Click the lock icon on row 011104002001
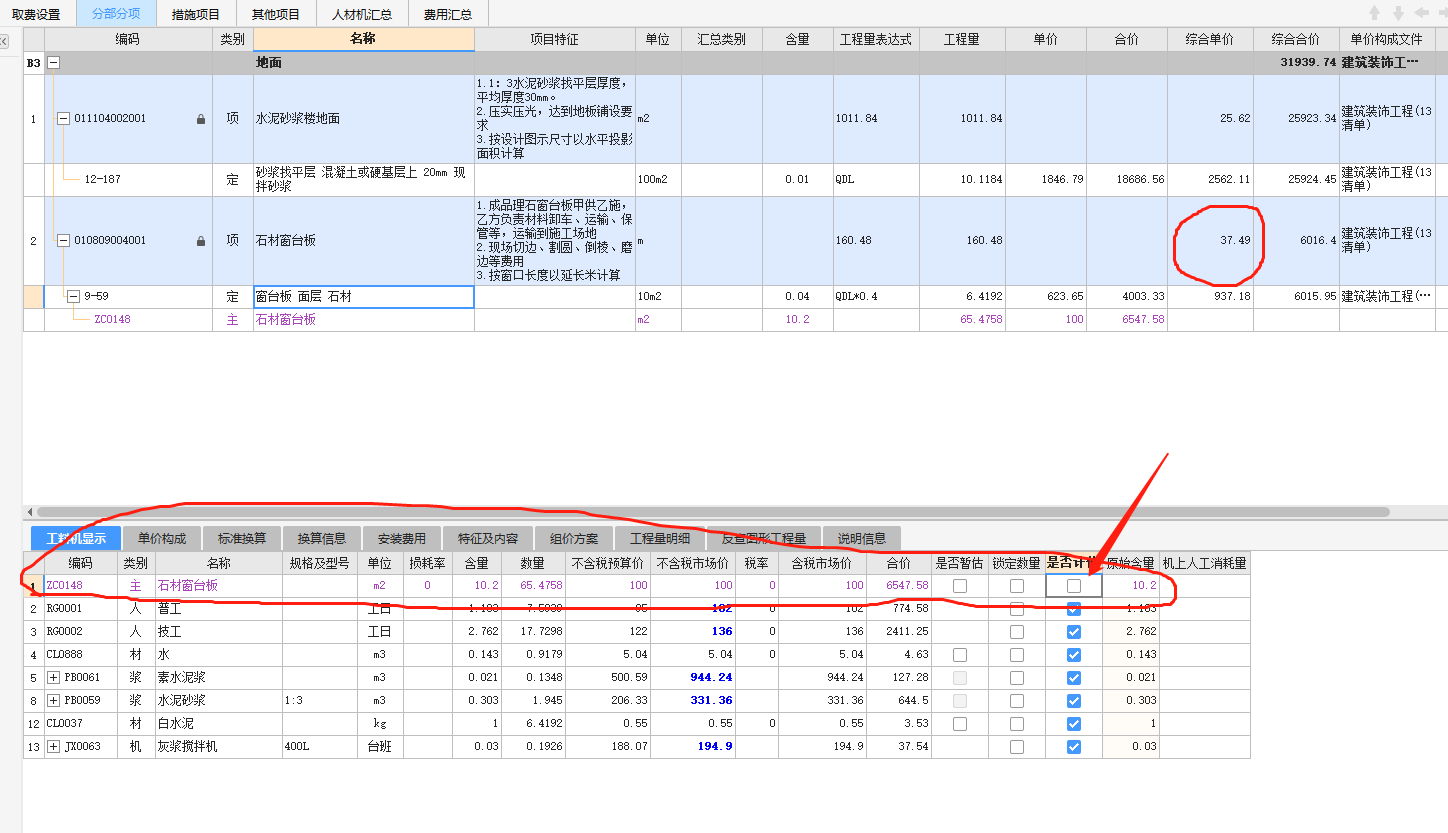Viewport: 1448px width, 833px height. pyautogui.click(x=201, y=119)
